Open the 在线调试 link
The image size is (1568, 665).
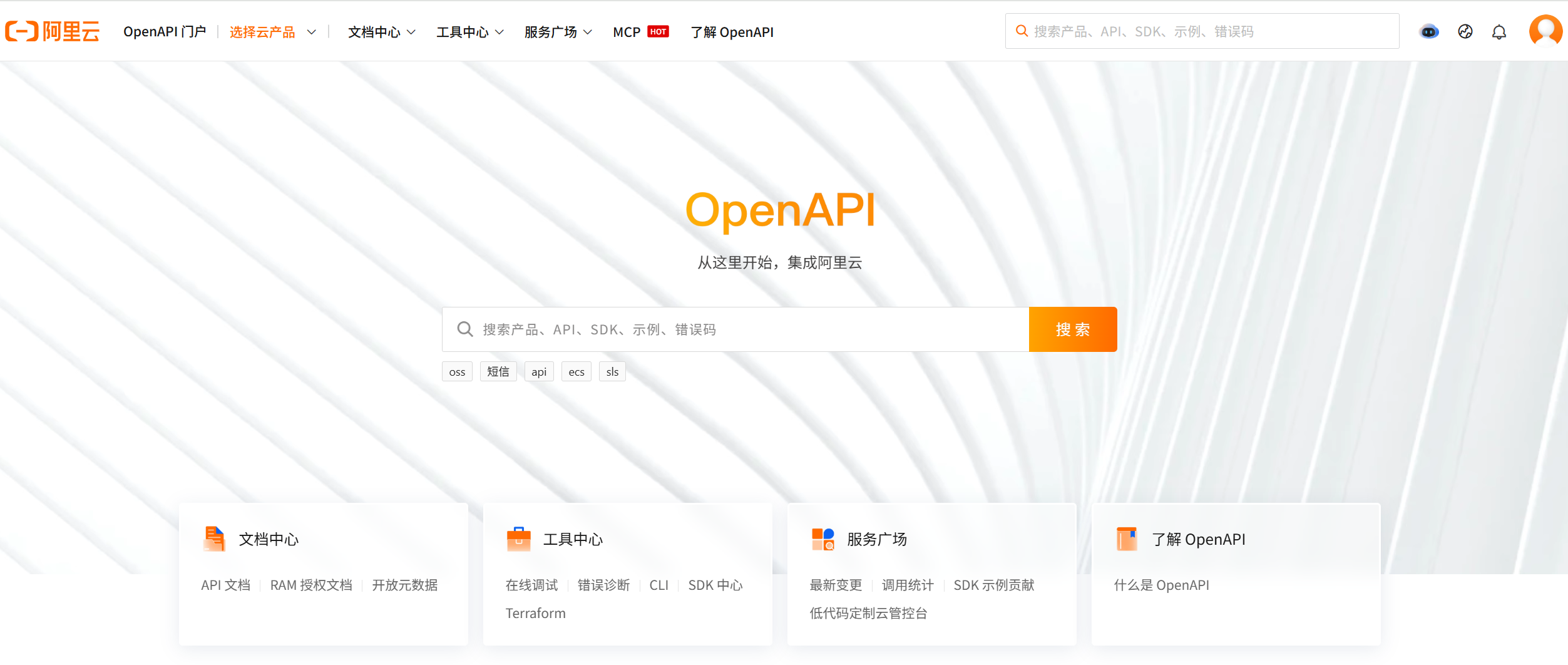[x=531, y=585]
